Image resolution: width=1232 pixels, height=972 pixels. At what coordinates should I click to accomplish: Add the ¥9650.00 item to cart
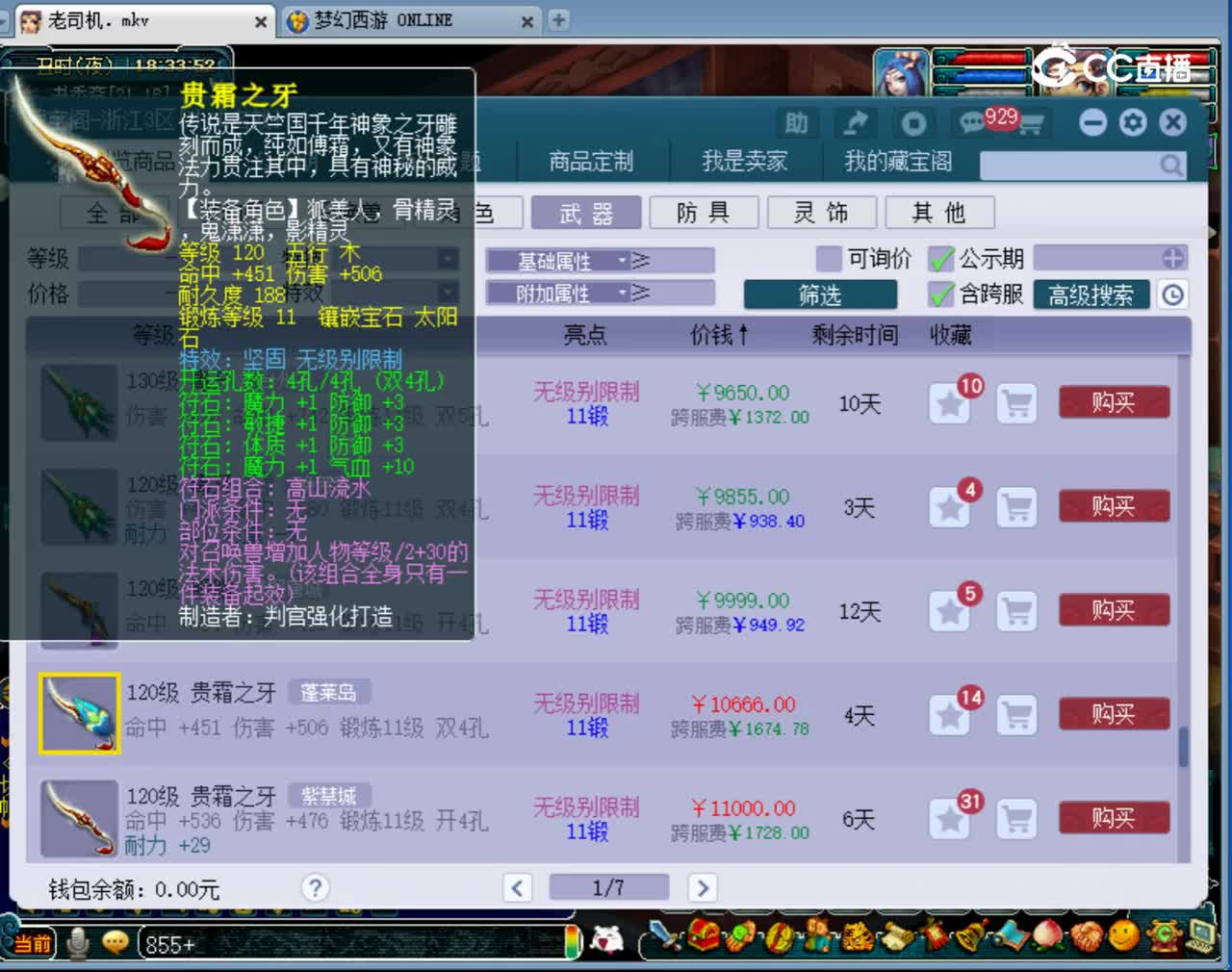(1016, 403)
